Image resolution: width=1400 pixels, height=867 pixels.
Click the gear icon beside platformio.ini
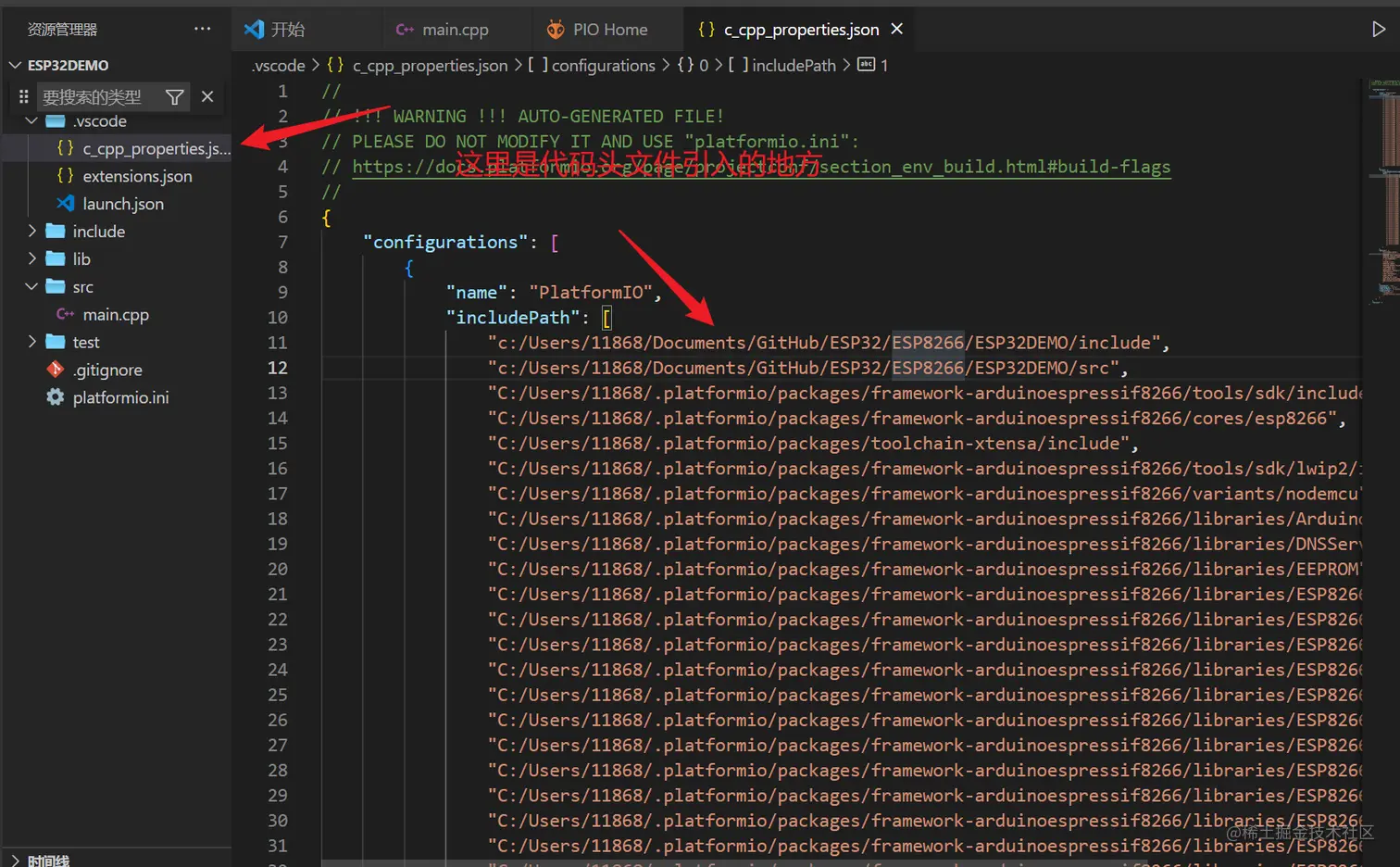[x=56, y=397]
